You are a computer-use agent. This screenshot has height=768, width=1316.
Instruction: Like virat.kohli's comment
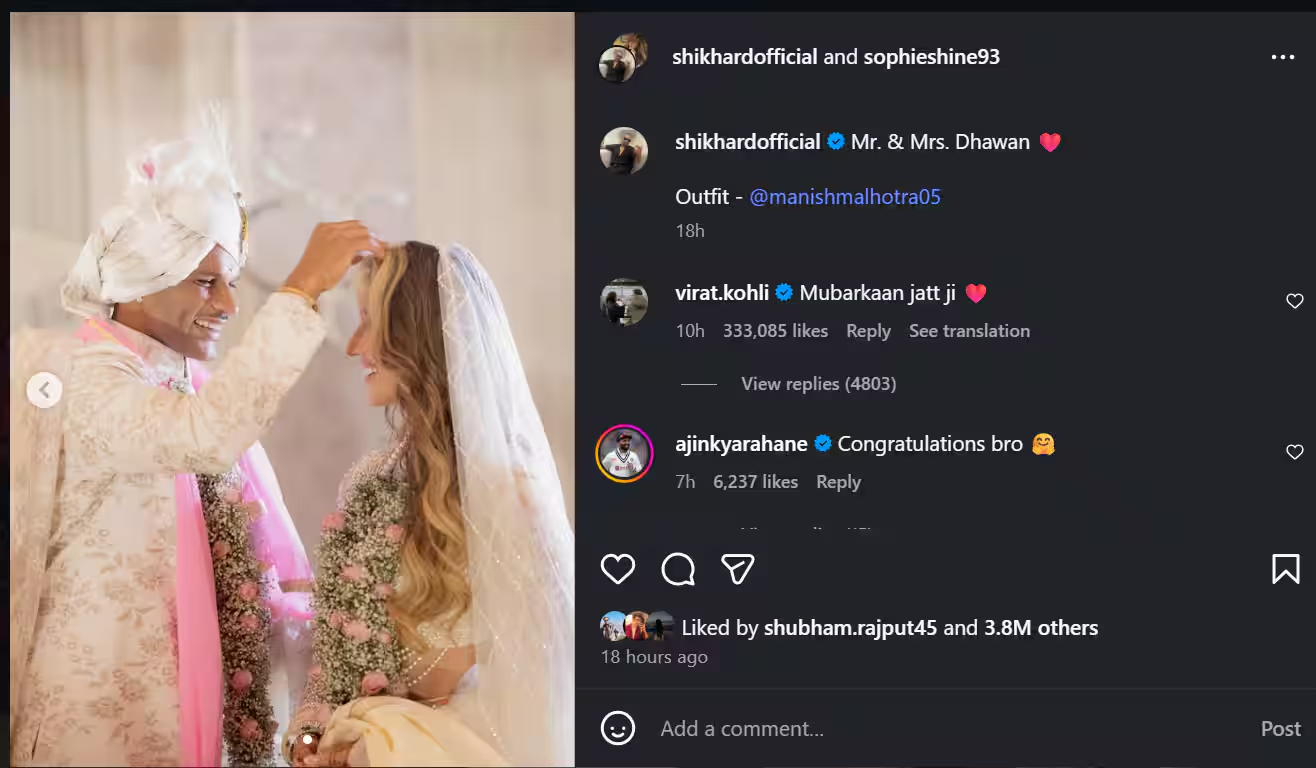tap(1294, 301)
